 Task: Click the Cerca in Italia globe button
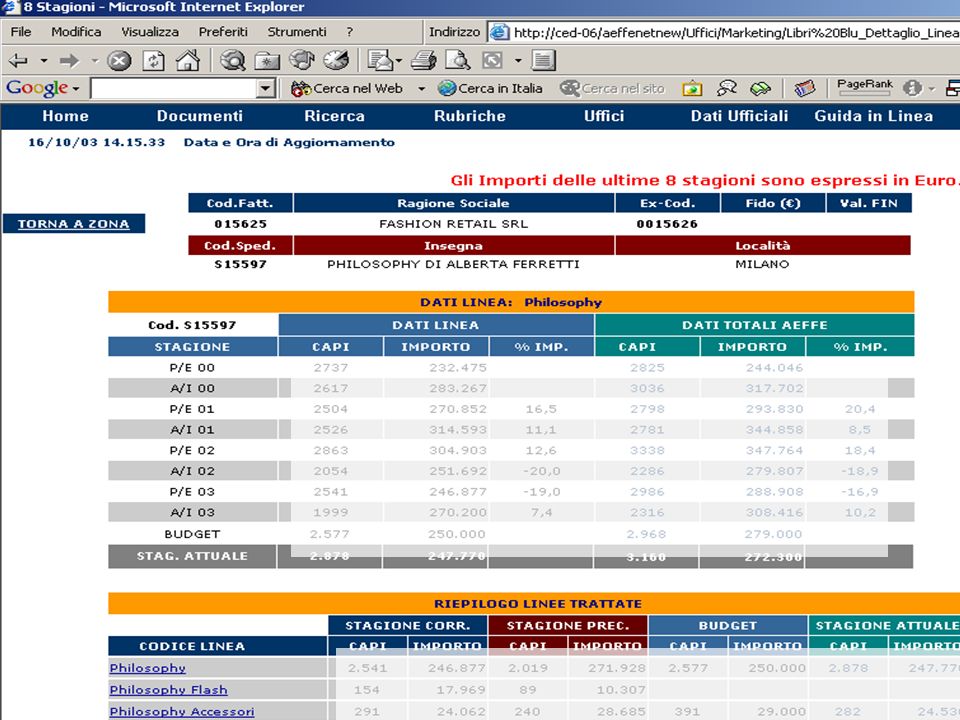point(490,89)
